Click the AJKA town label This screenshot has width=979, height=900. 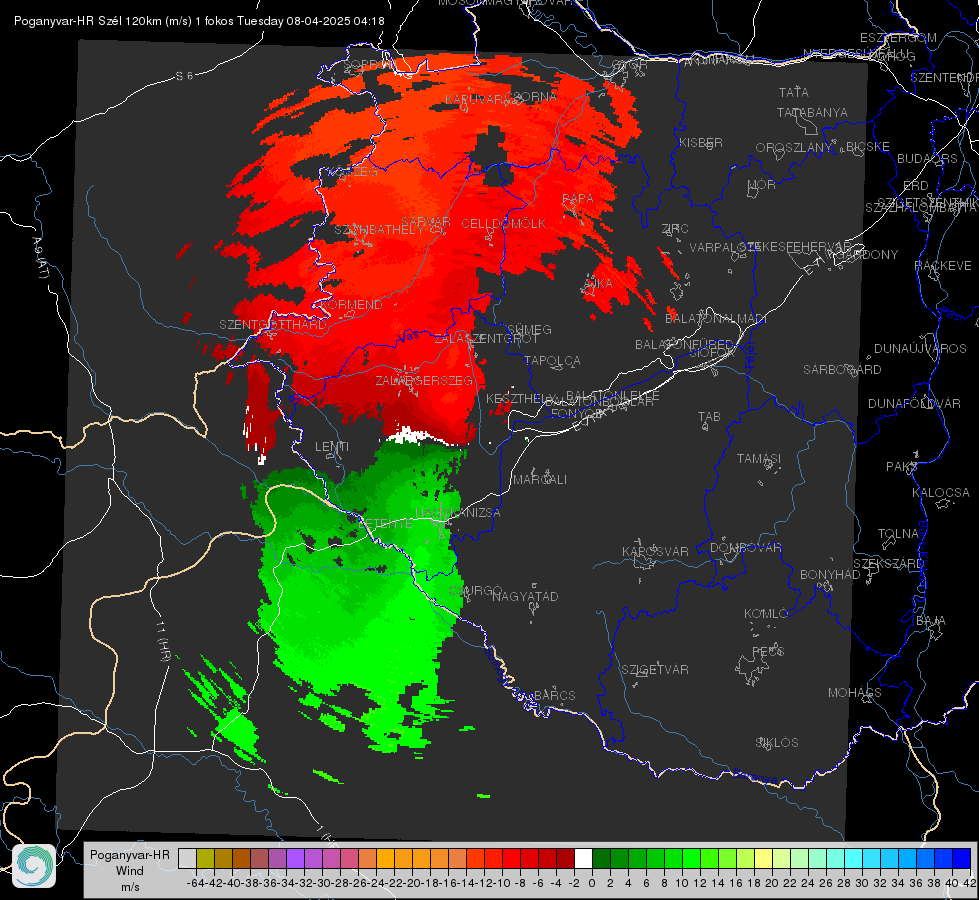(598, 284)
